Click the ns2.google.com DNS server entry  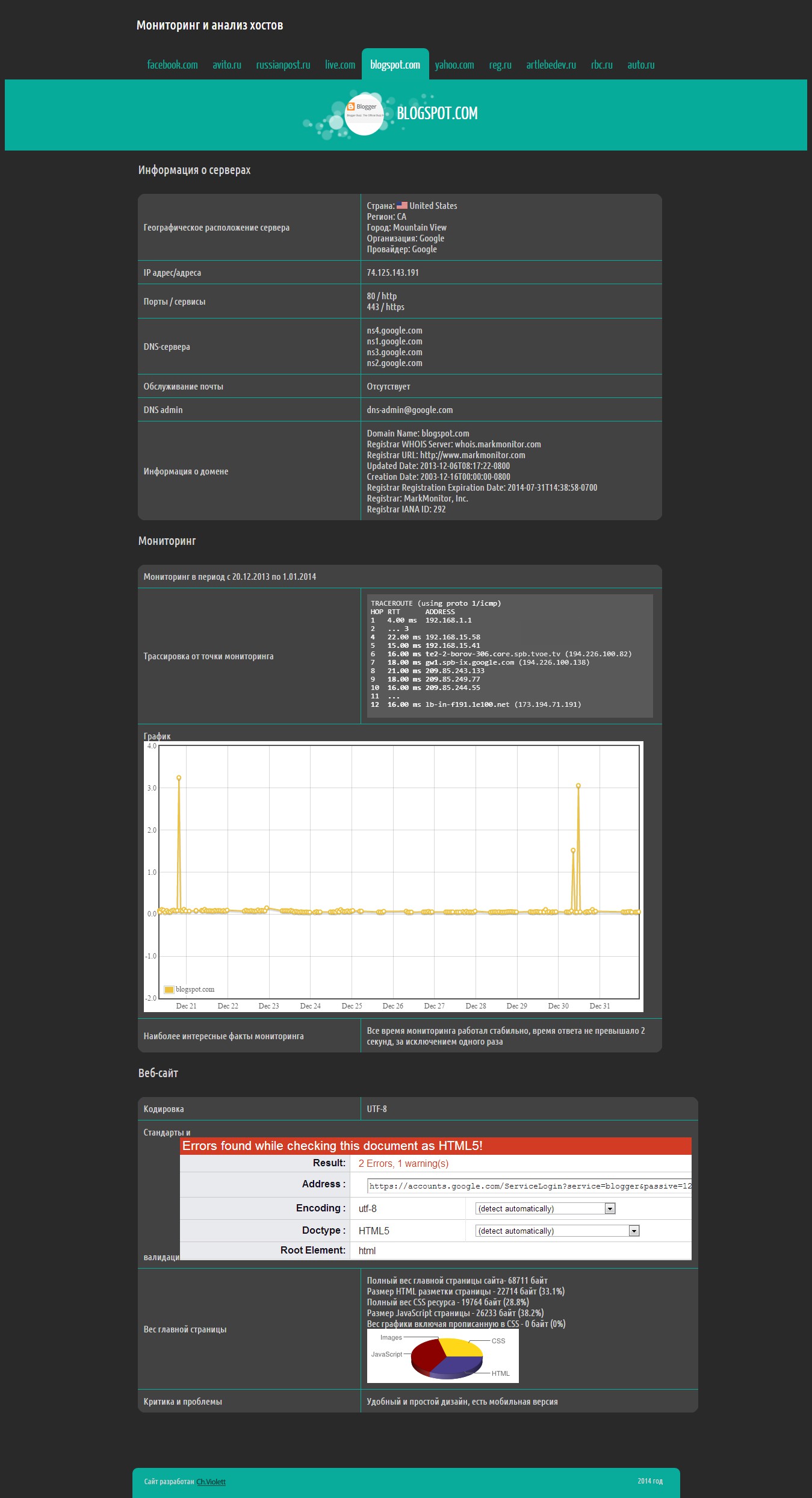click(x=395, y=362)
